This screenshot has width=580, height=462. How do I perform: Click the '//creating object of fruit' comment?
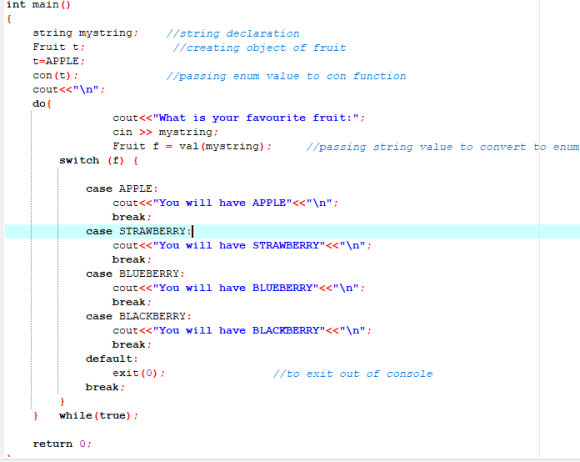coord(259,48)
